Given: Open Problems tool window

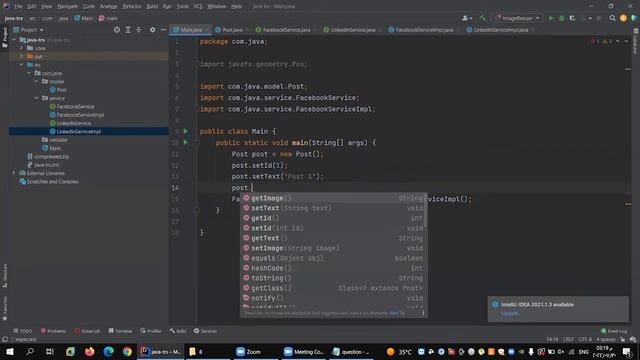Looking at the screenshot, I should pyautogui.click(x=53, y=331).
